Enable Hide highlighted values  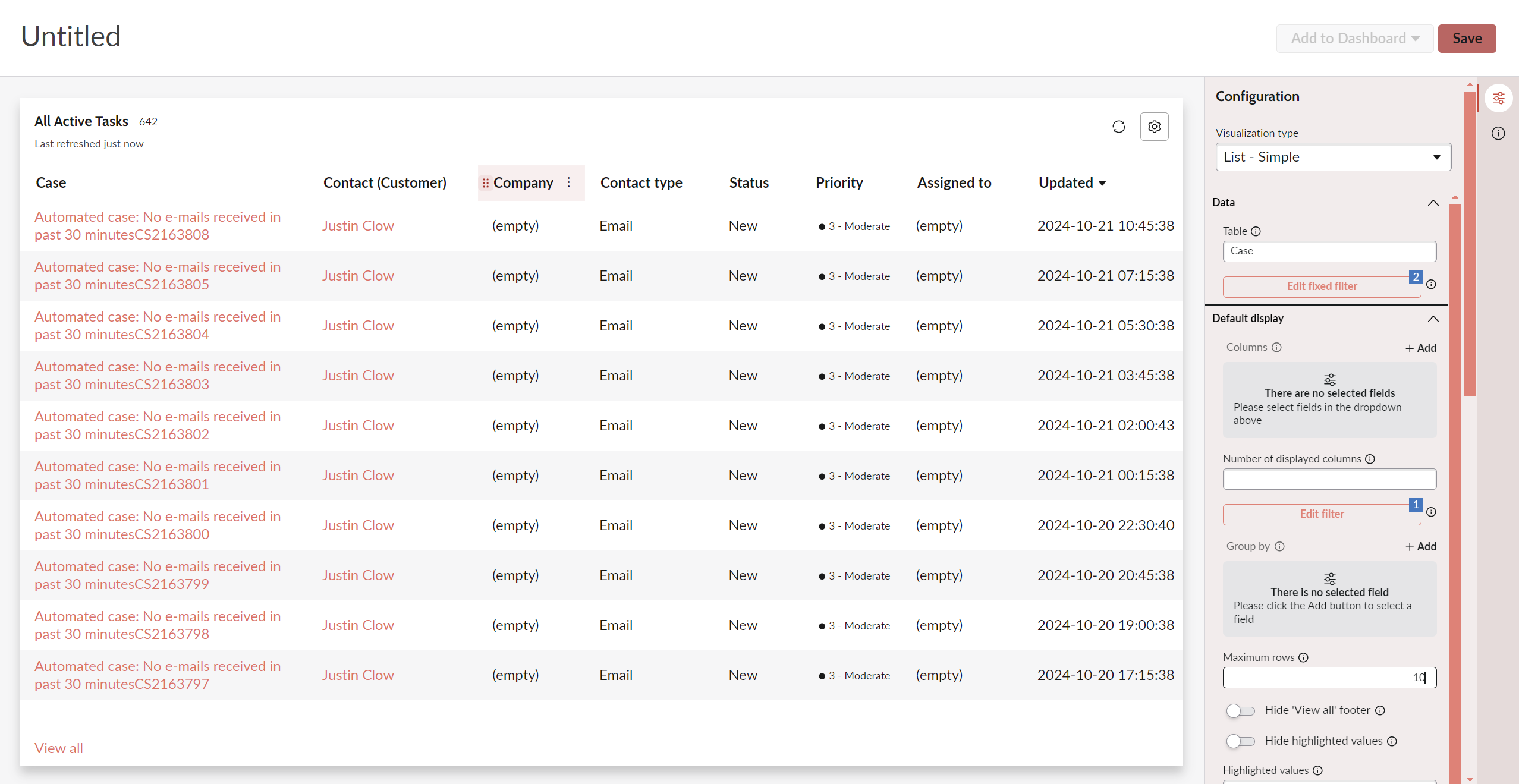click(x=1241, y=741)
